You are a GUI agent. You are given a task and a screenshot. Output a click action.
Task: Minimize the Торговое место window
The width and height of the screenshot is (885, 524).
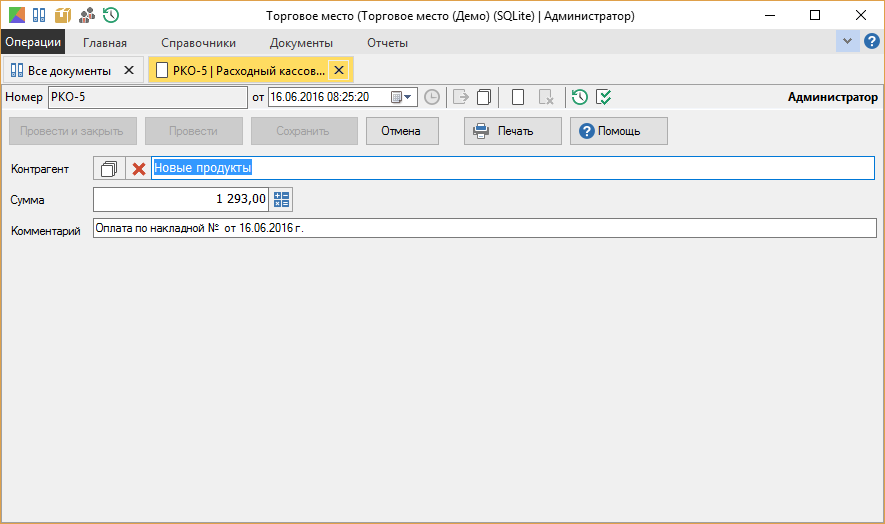click(x=770, y=15)
